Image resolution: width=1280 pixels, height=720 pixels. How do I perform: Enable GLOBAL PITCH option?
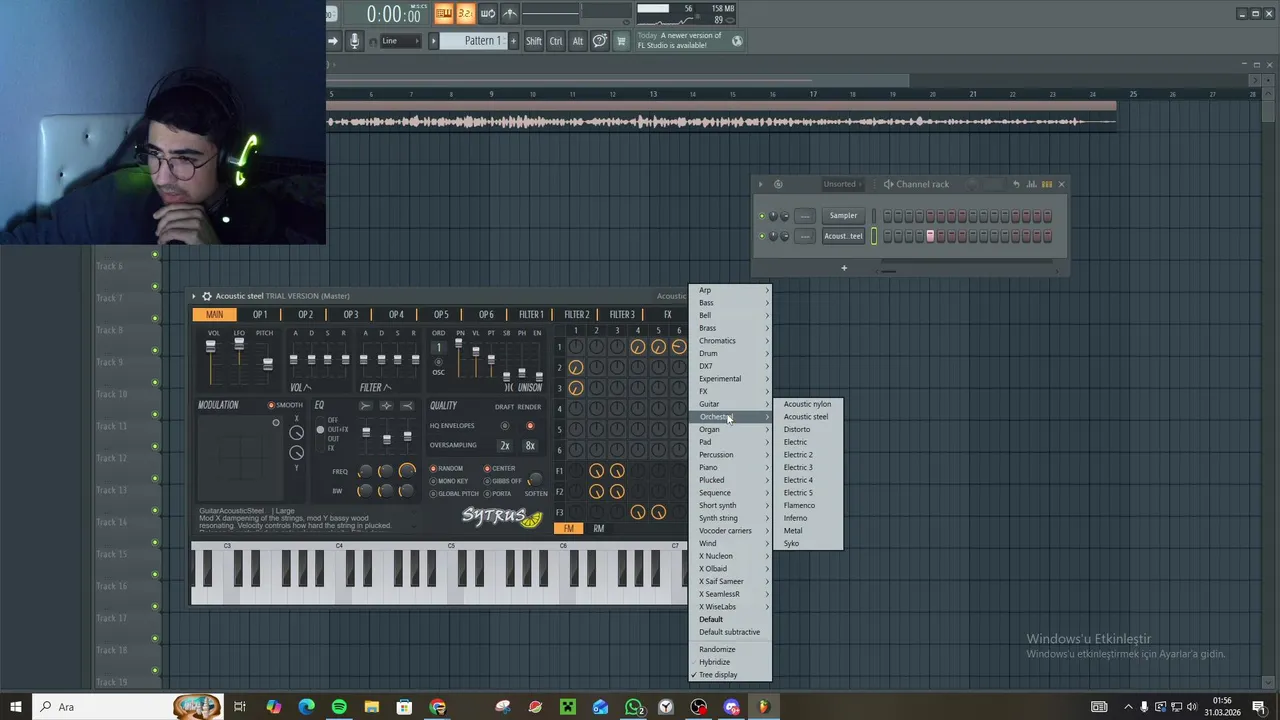[x=454, y=494]
